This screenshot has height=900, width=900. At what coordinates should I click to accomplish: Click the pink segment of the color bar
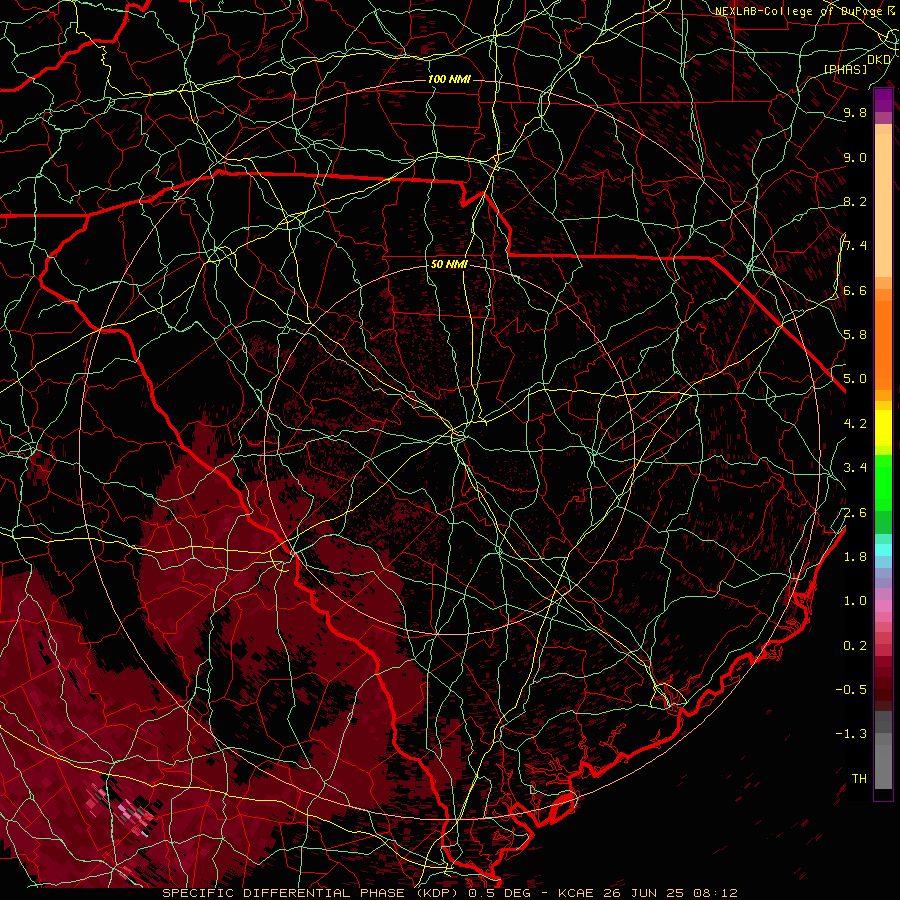pos(883,606)
